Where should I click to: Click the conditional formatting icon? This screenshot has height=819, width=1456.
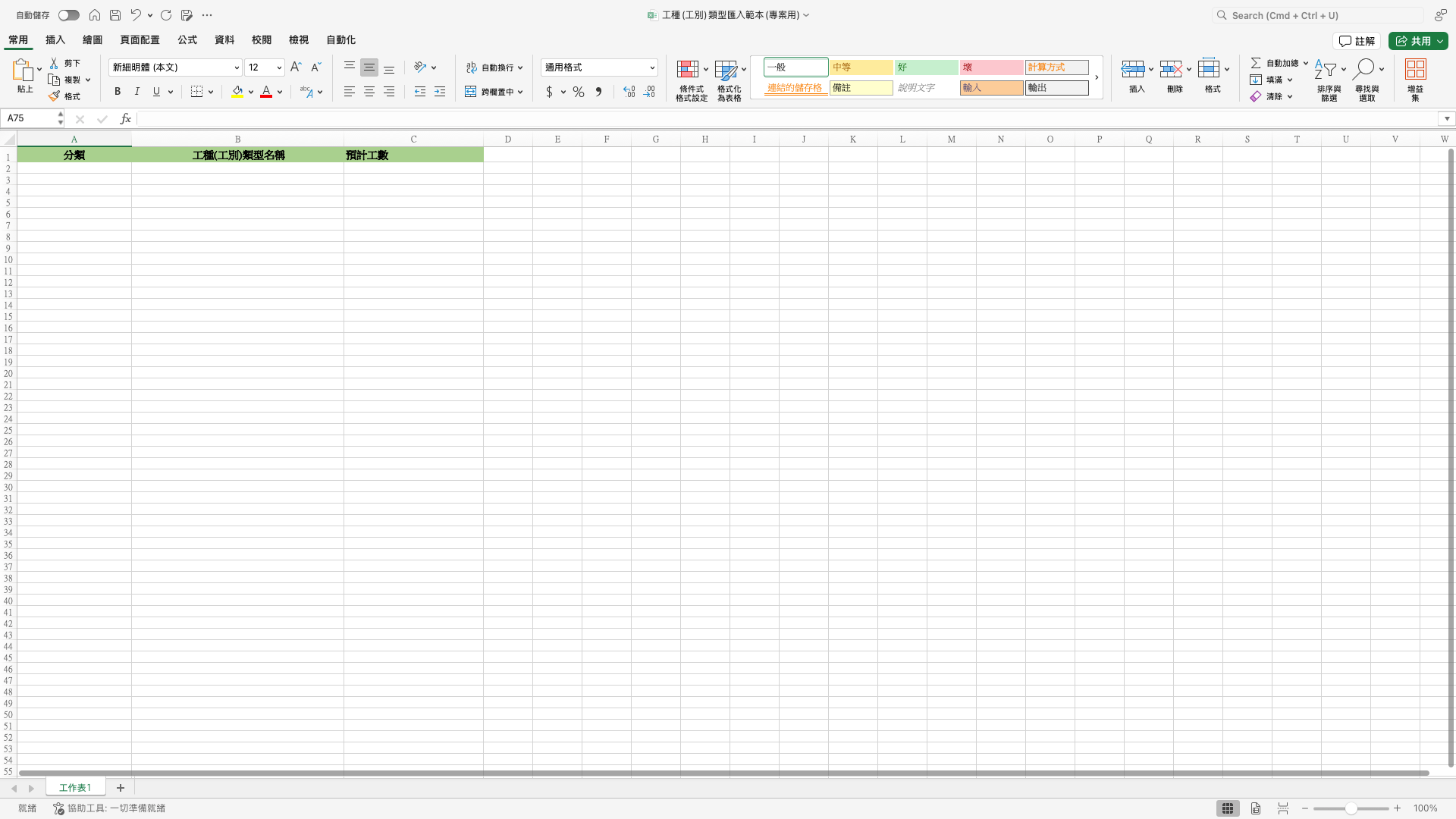688,70
